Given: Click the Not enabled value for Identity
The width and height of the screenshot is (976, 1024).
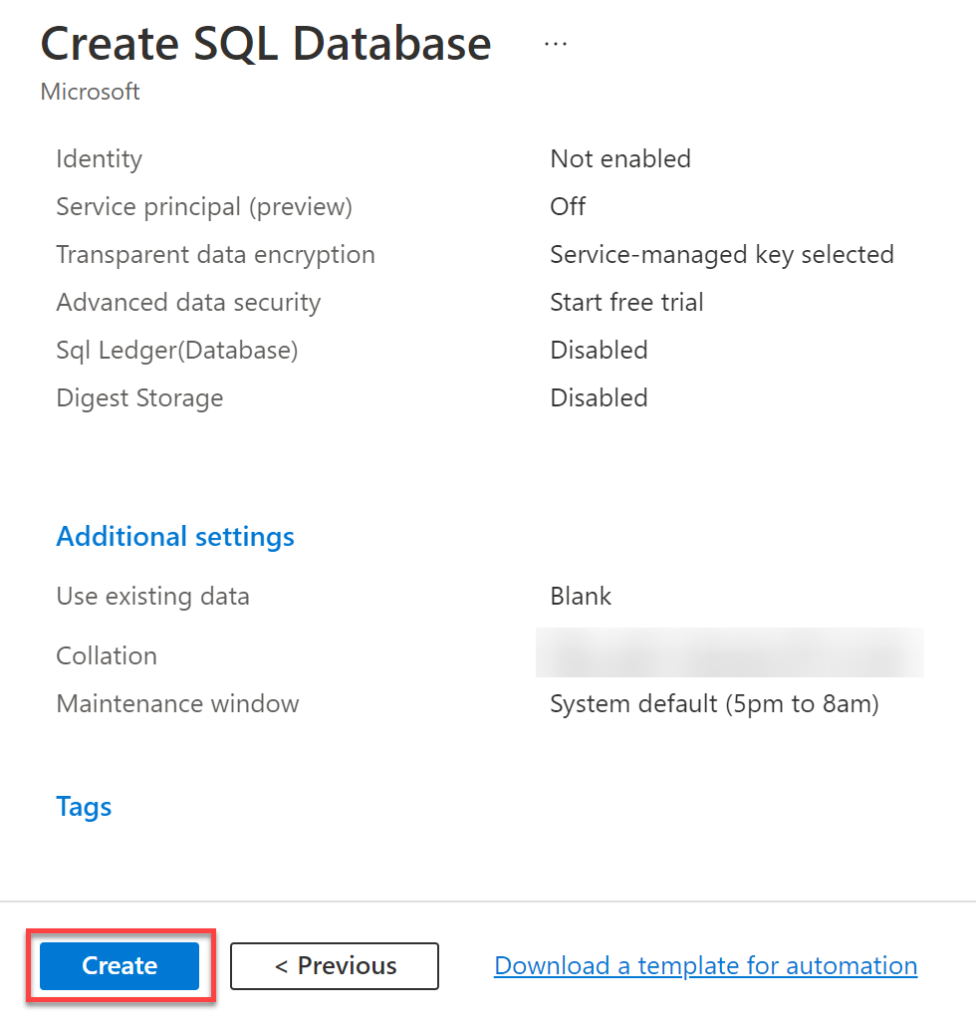Looking at the screenshot, I should coord(620,158).
